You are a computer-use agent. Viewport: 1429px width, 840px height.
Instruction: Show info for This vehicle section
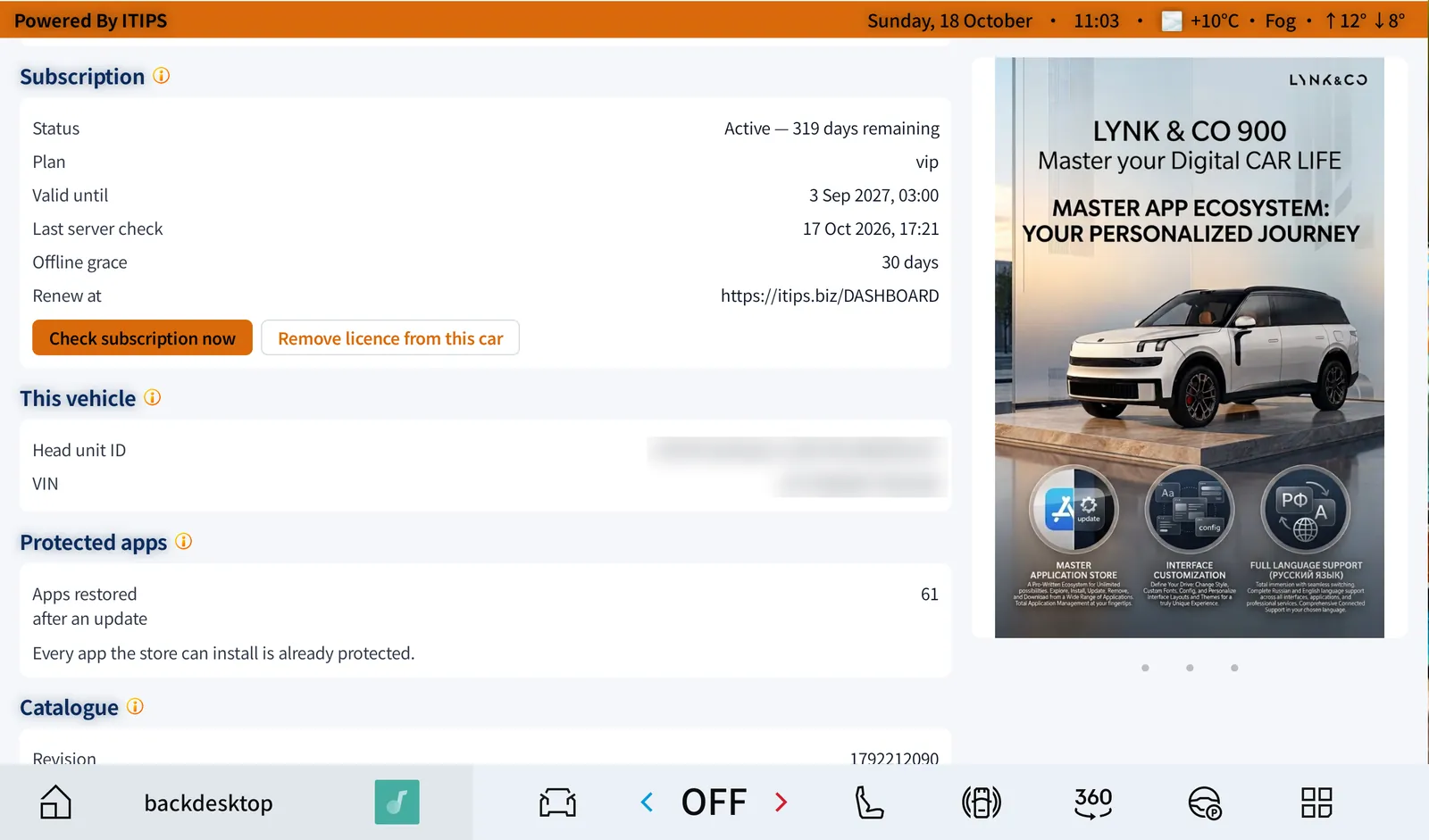coord(153,397)
